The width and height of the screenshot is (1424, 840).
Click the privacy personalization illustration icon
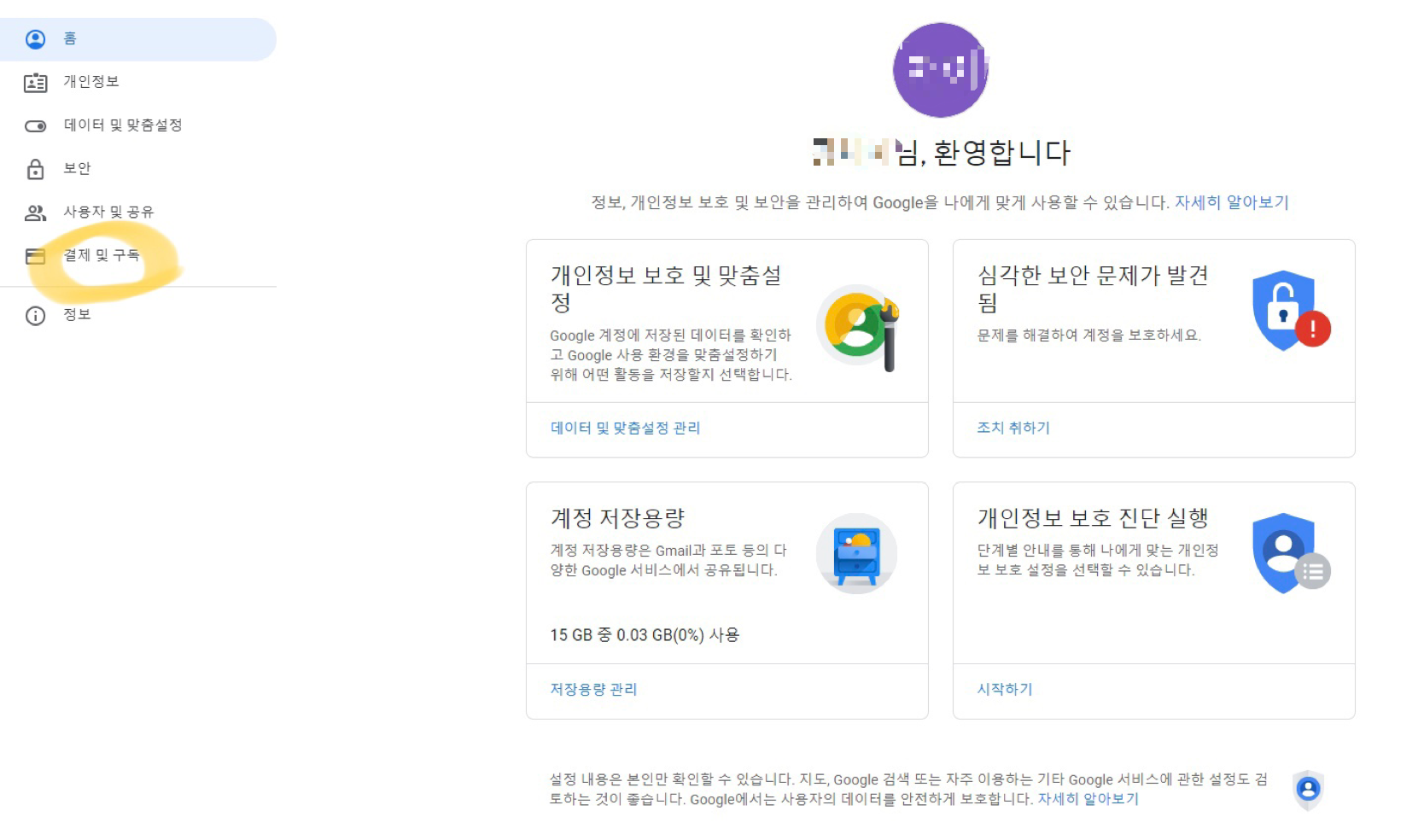[x=858, y=329]
